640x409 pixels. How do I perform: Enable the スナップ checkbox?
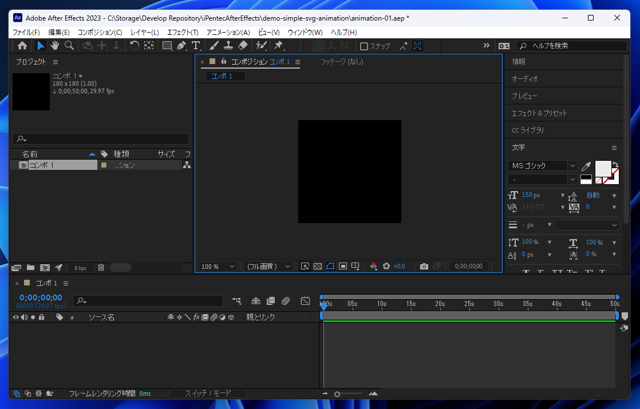tap(364, 46)
